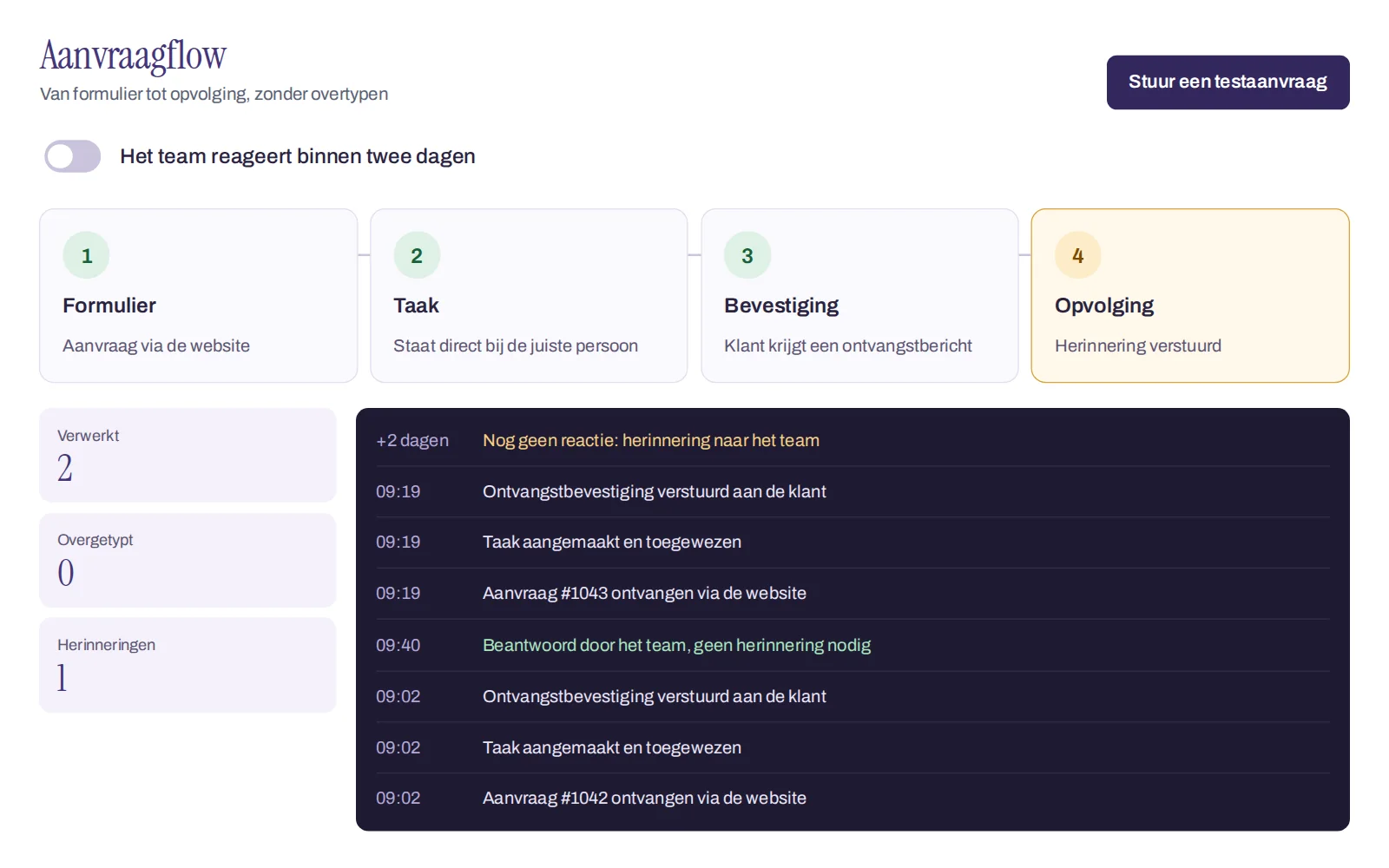Click 'Staat direct bij de juiste persoon' text
This screenshot has height=868, width=1389.
click(x=516, y=345)
